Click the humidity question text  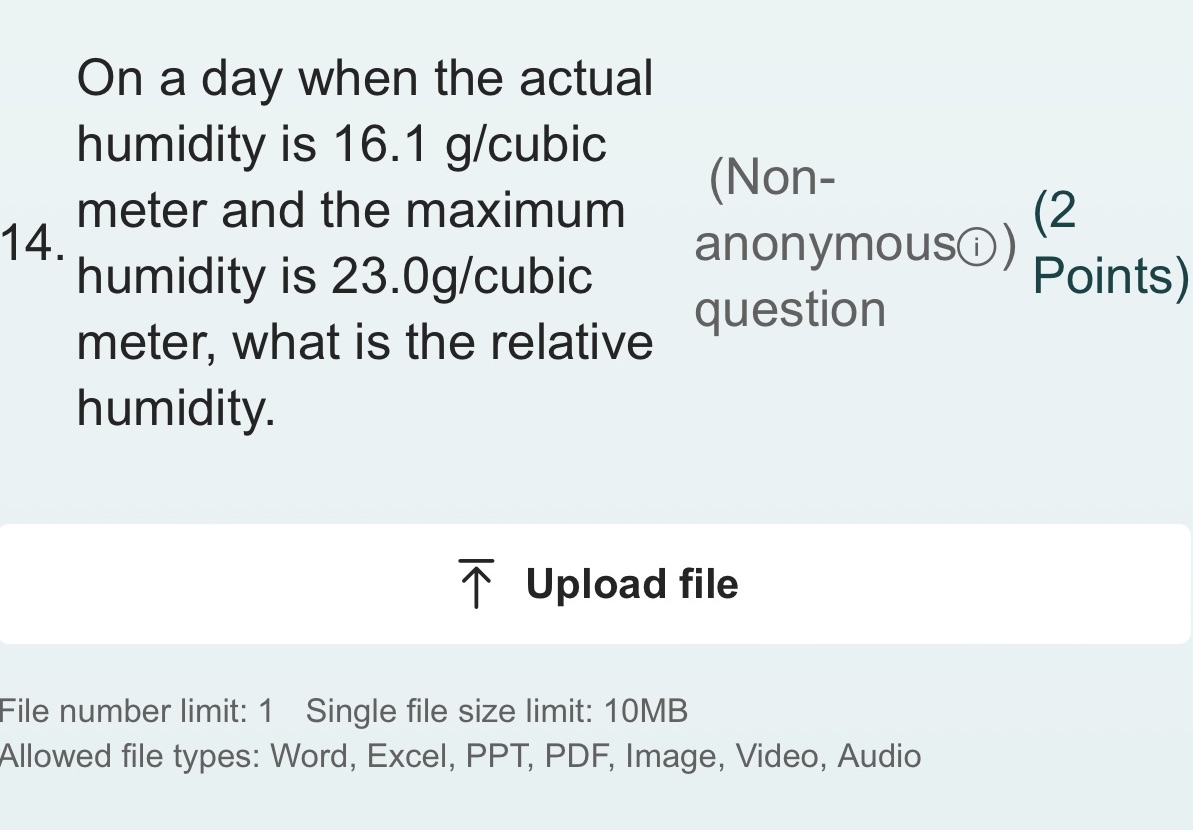click(x=365, y=242)
